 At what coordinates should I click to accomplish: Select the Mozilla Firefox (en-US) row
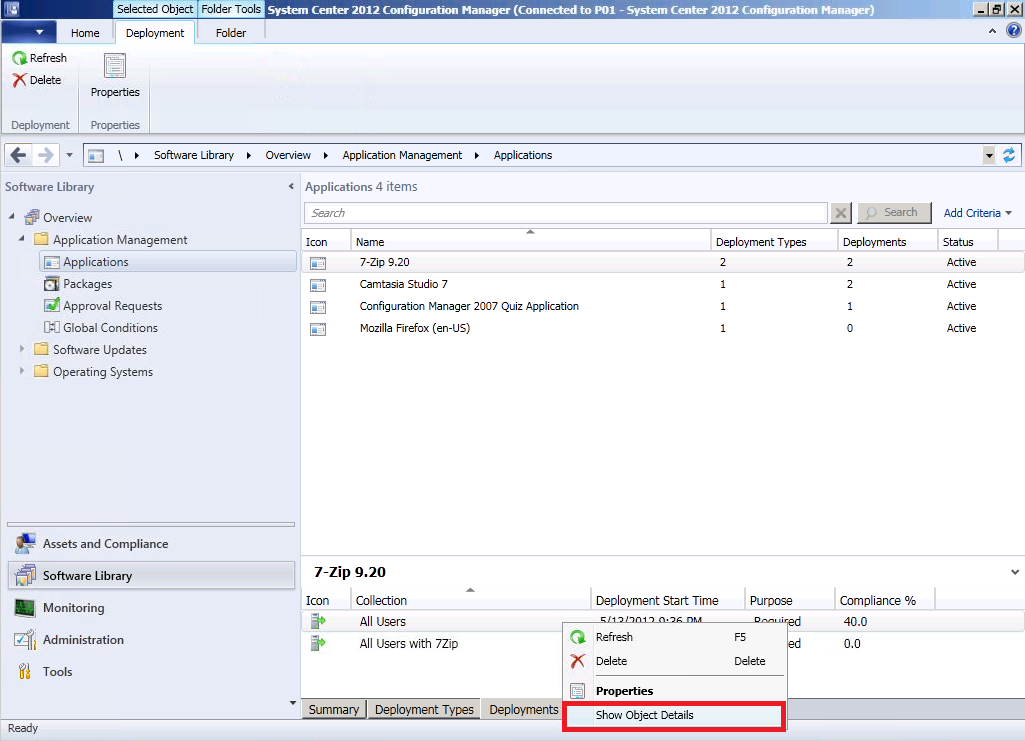(662, 328)
